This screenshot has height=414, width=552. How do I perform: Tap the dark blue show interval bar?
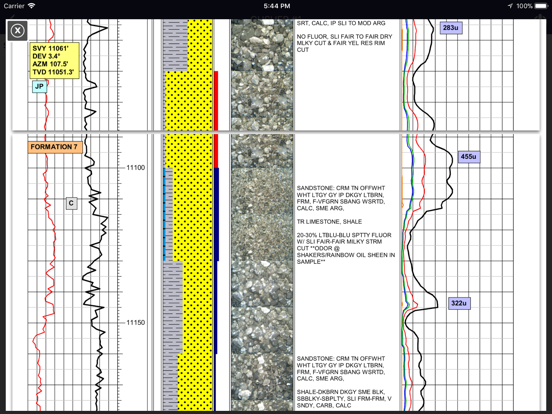(x=217, y=214)
